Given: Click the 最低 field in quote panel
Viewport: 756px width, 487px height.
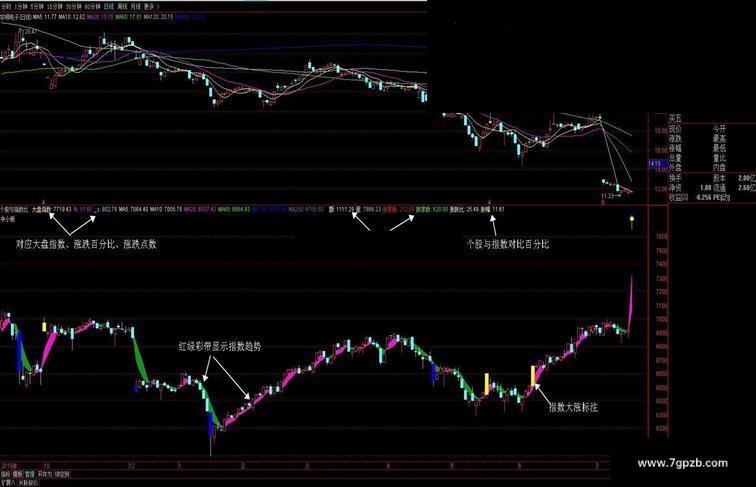Looking at the screenshot, I should 719,149.
